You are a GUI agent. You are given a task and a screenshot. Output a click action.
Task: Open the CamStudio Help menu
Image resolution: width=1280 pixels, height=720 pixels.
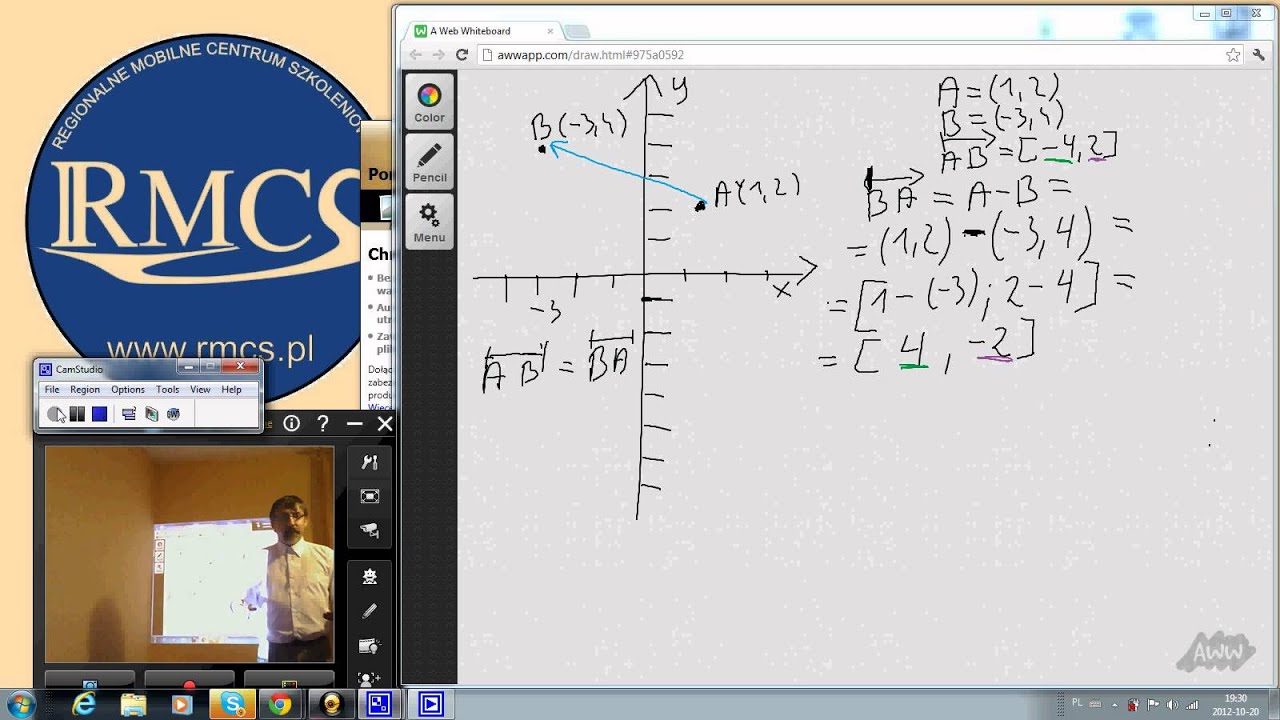tap(231, 389)
